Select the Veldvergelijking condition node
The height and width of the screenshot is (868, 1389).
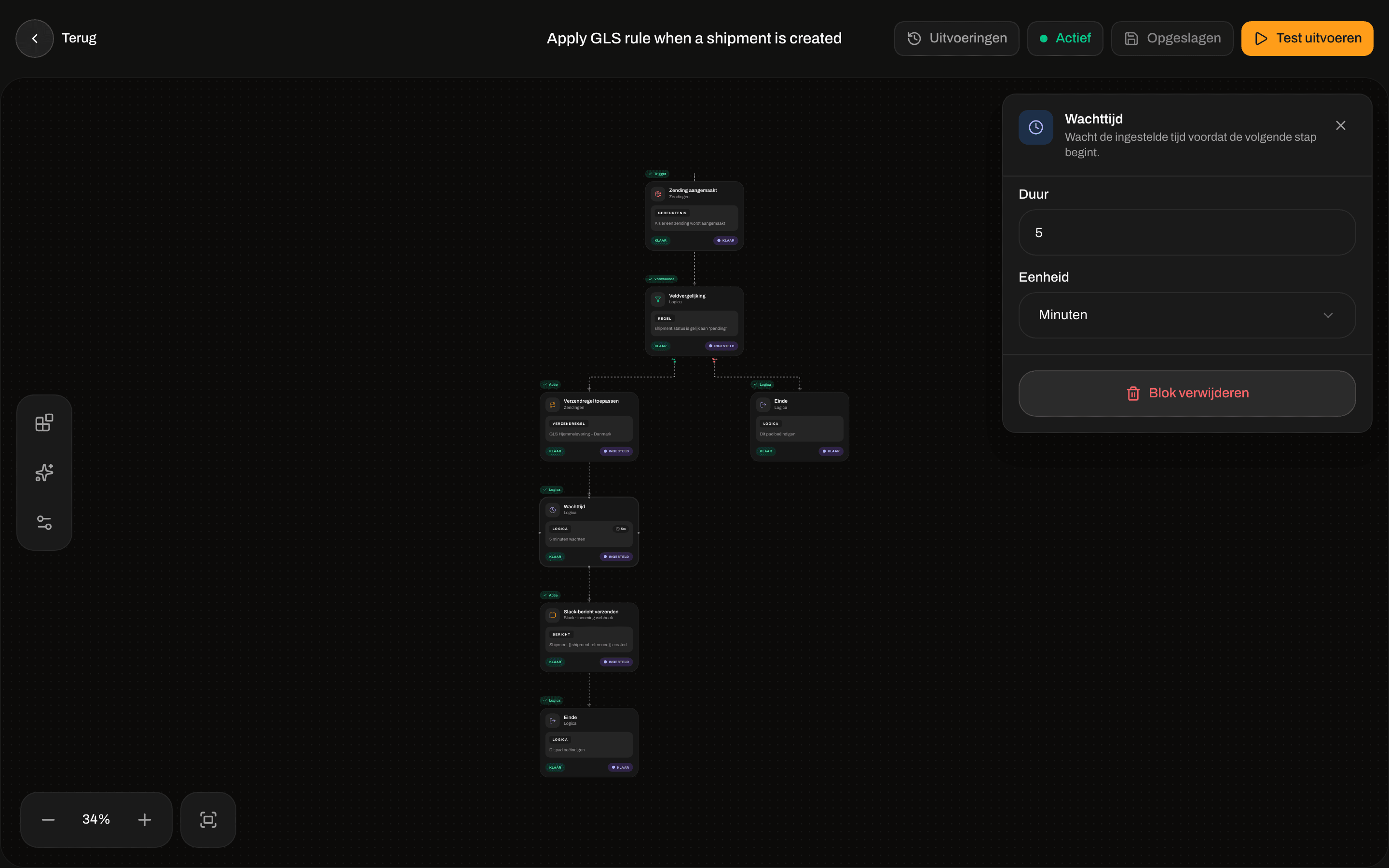(694, 321)
